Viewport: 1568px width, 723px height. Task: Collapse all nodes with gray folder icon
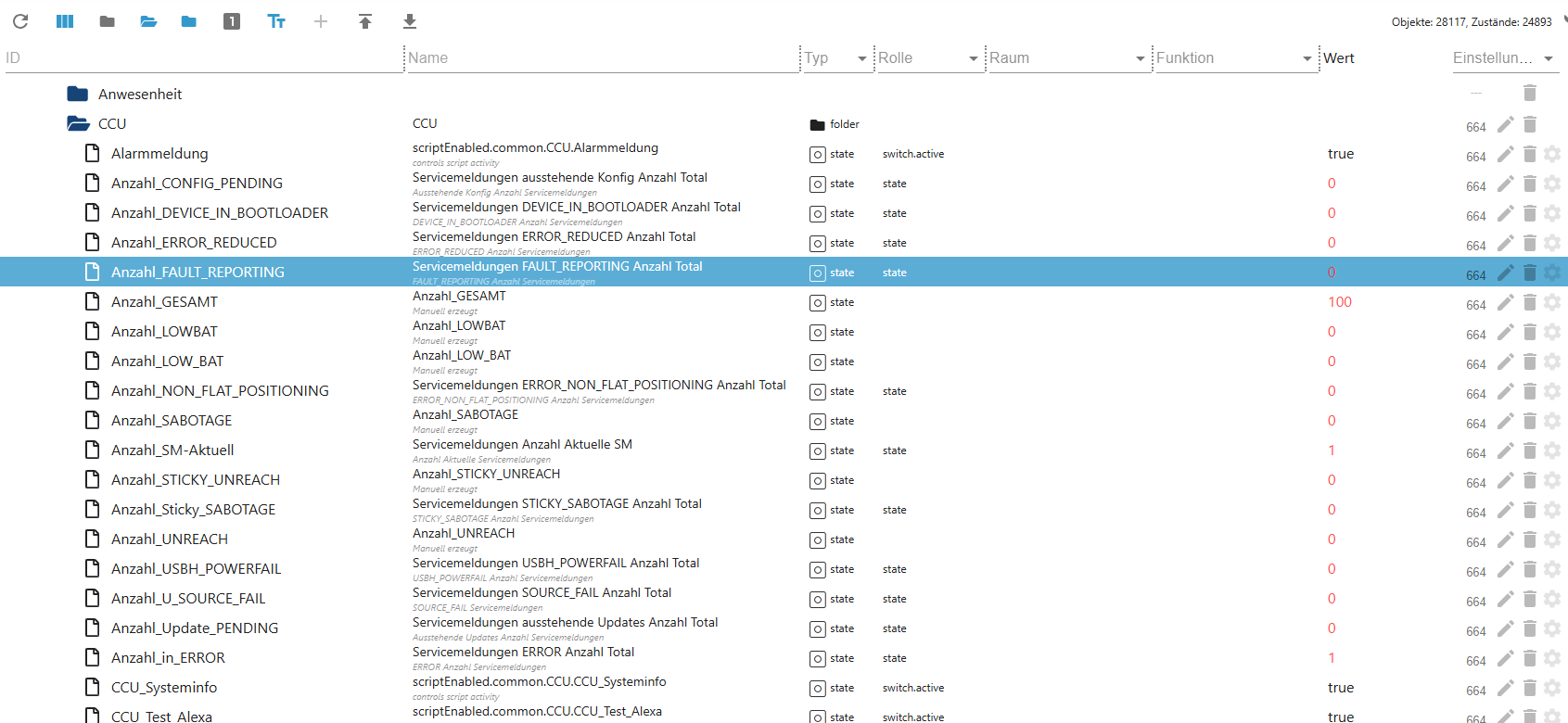click(x=108, y=21)
